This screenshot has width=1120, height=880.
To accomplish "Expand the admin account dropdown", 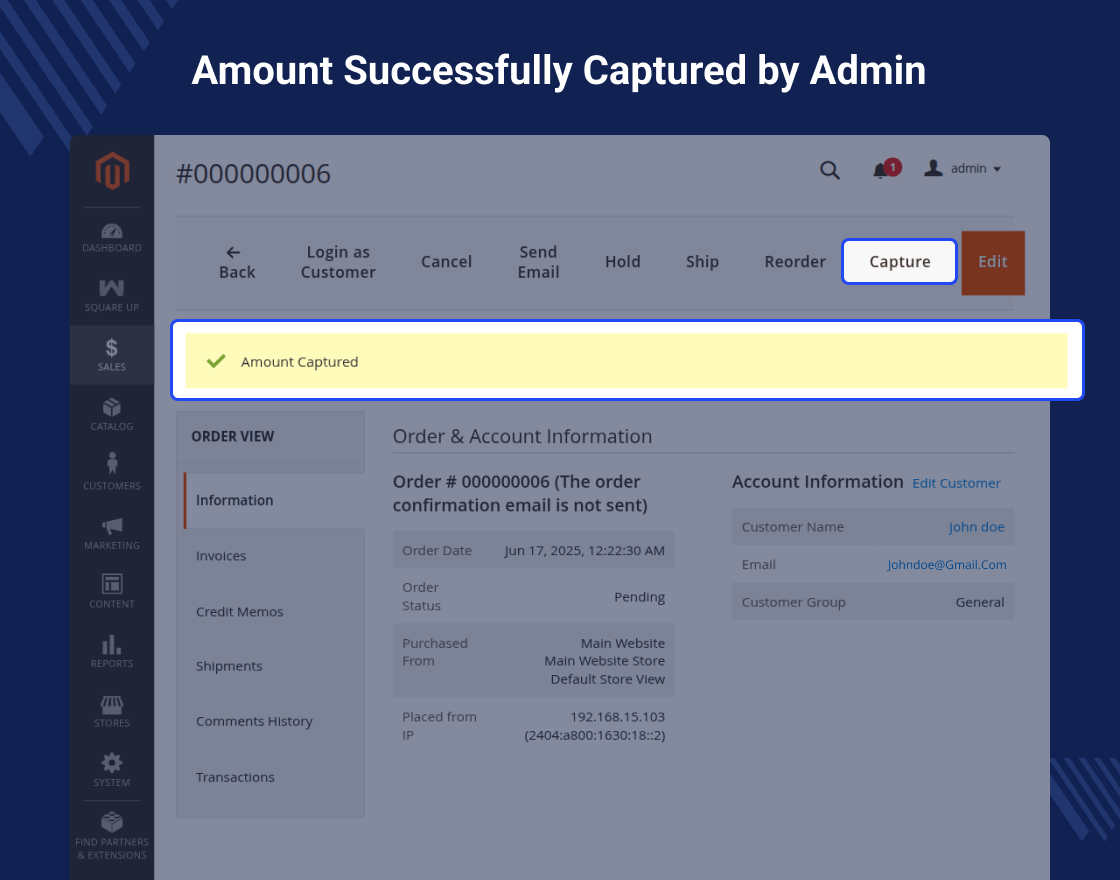I will [963, 169].
